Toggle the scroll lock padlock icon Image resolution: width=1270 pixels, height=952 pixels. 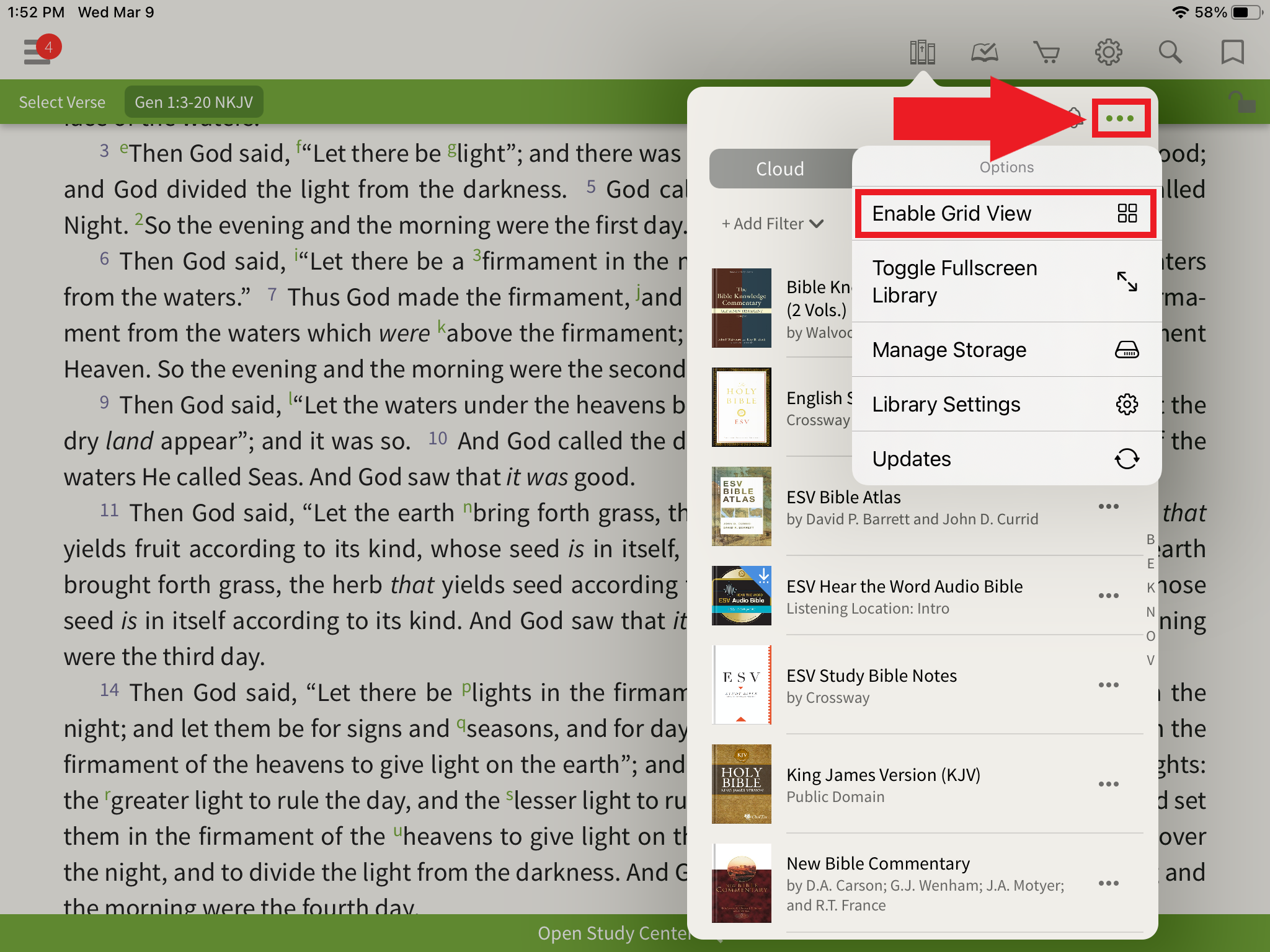(1242, 102)
